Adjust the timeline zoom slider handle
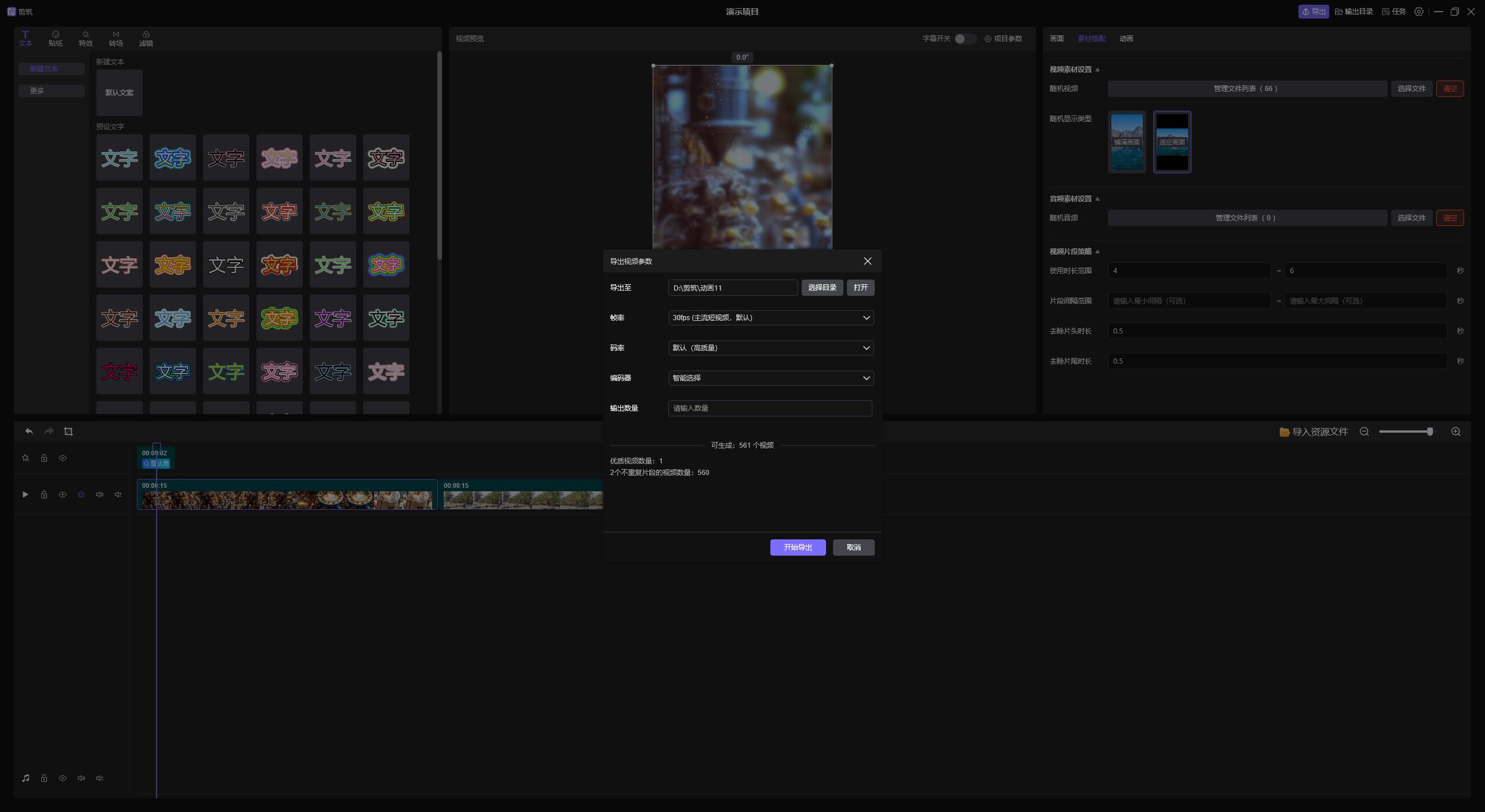Screen dimensions: 1485x812 (x=1430, y=432)
